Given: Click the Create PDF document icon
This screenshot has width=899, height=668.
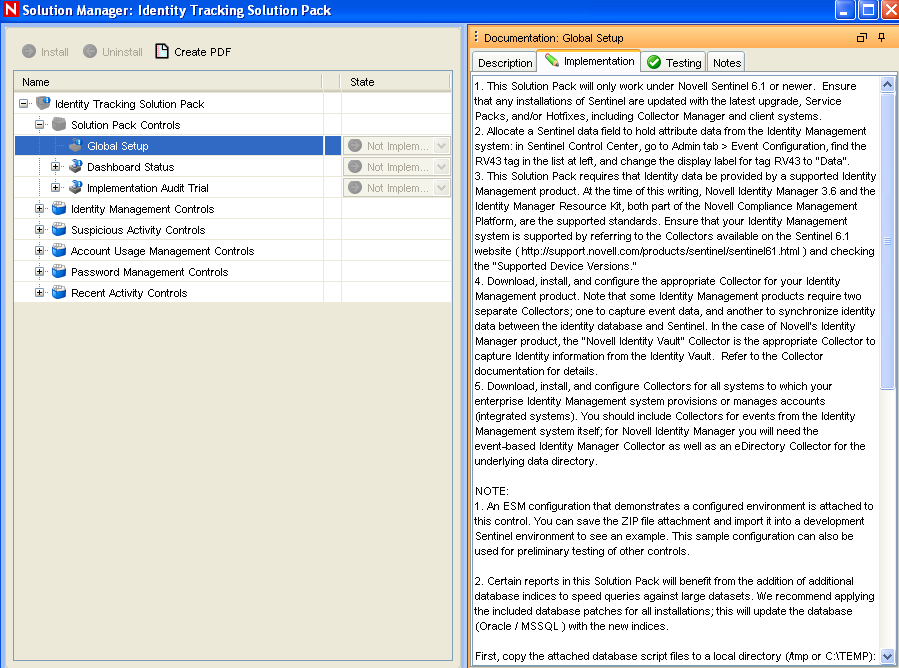Looking at the screenshot, I should [162, 51].
